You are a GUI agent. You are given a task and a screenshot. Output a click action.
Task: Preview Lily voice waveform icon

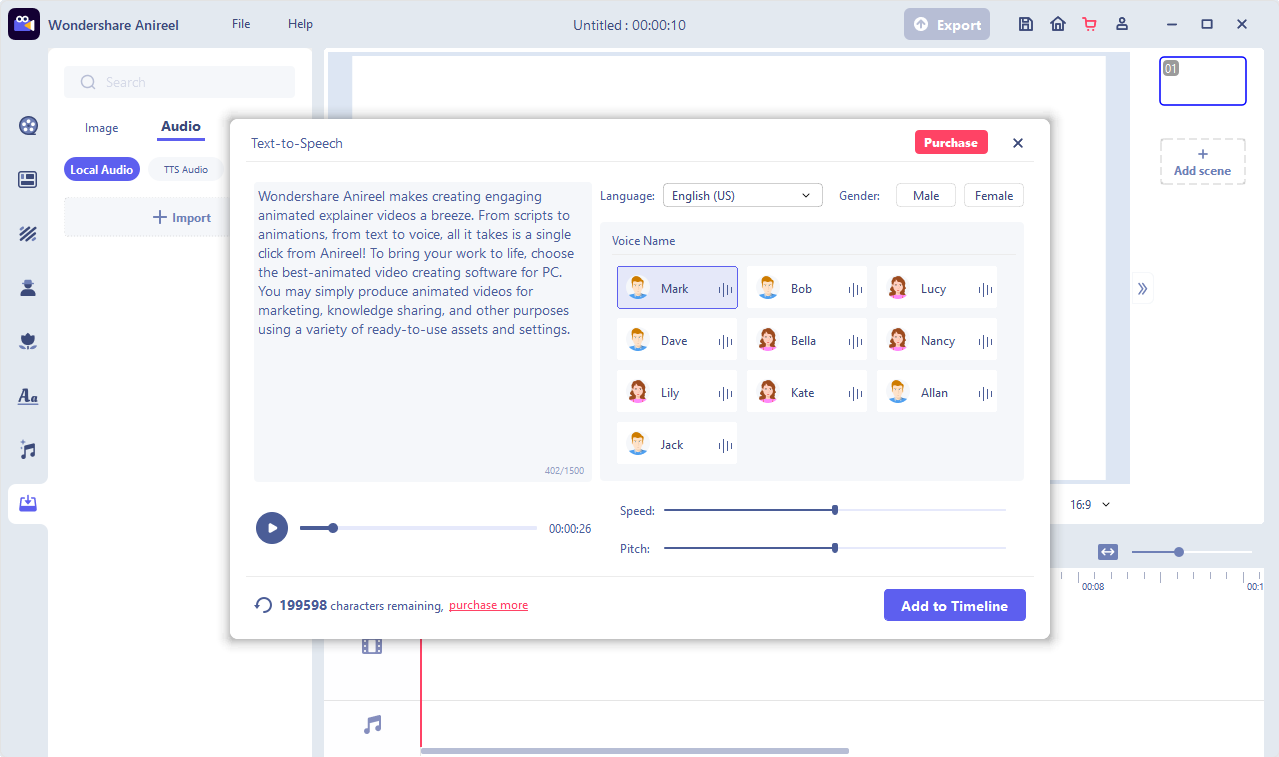tap(725, 393)
